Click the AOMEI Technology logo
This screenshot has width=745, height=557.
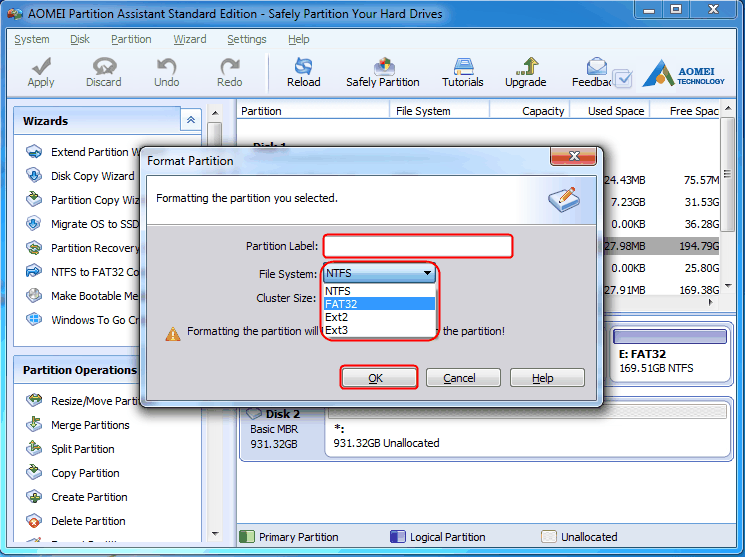[683, 74]
